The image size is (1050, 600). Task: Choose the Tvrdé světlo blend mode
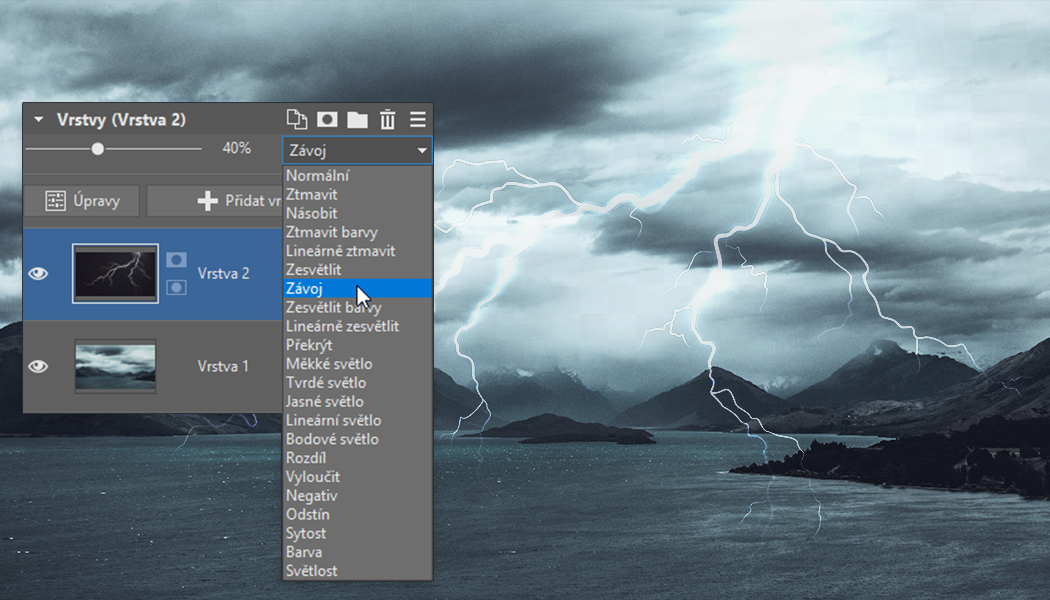tap(358, 382)
